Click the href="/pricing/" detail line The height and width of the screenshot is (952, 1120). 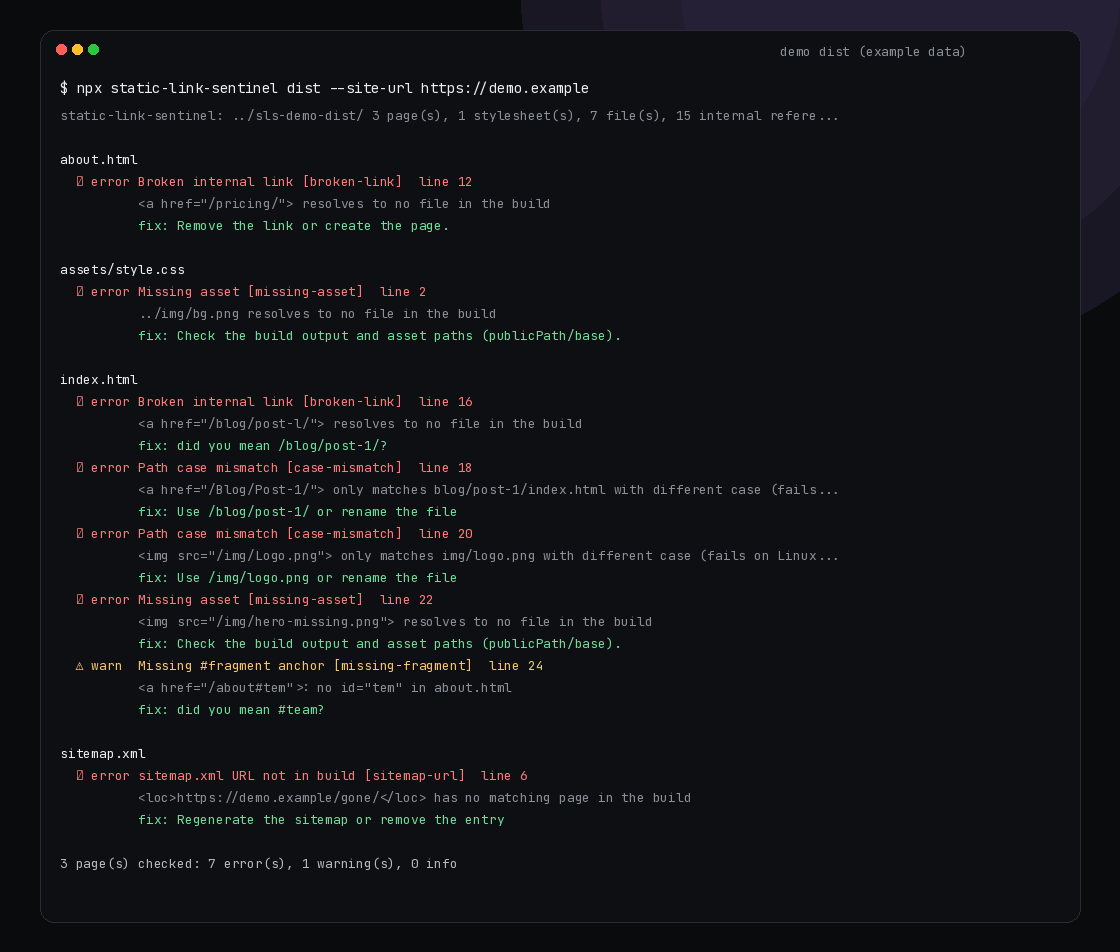pos(344,204)
